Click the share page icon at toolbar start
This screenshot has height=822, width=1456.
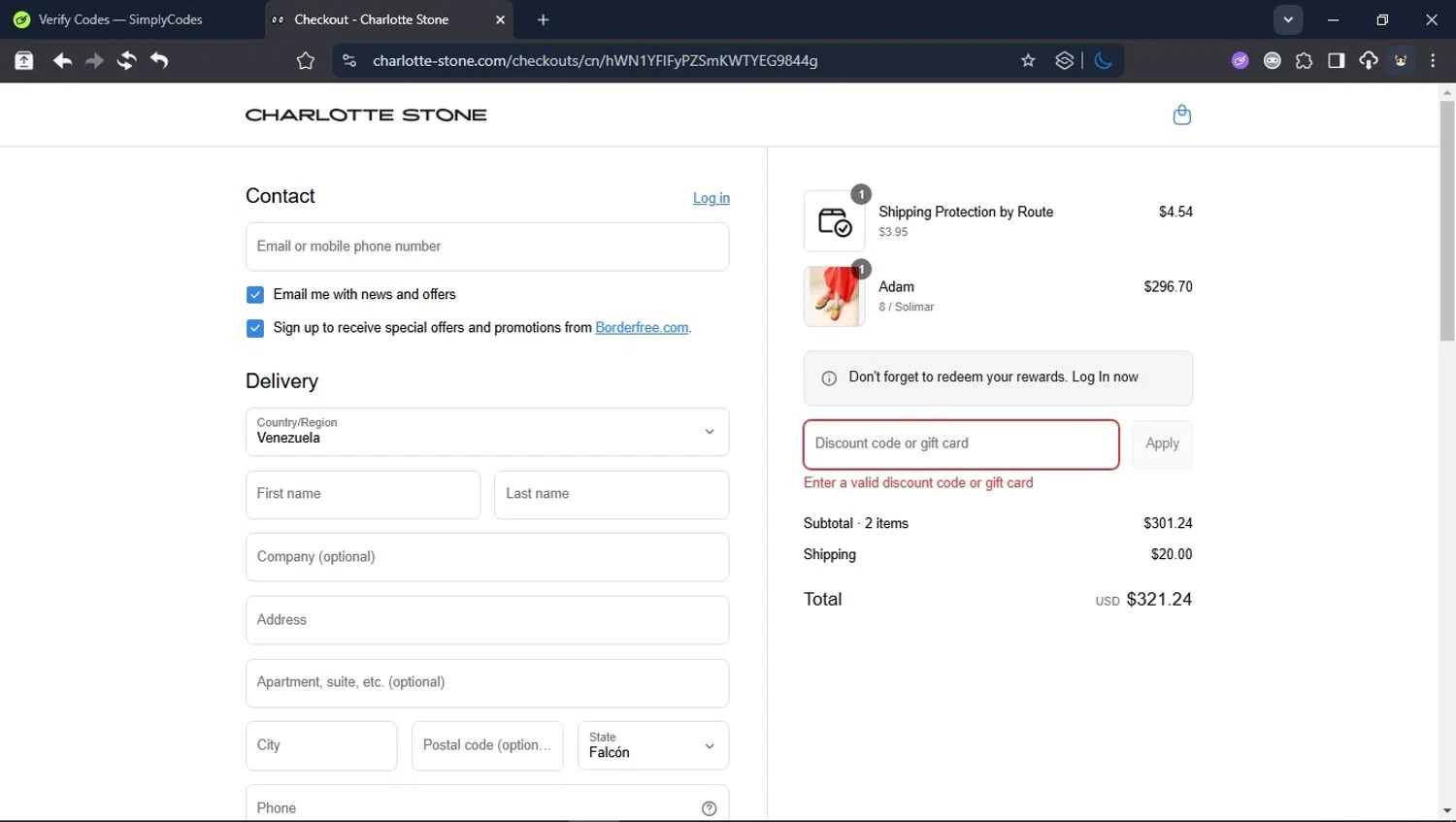pos(23,60)
